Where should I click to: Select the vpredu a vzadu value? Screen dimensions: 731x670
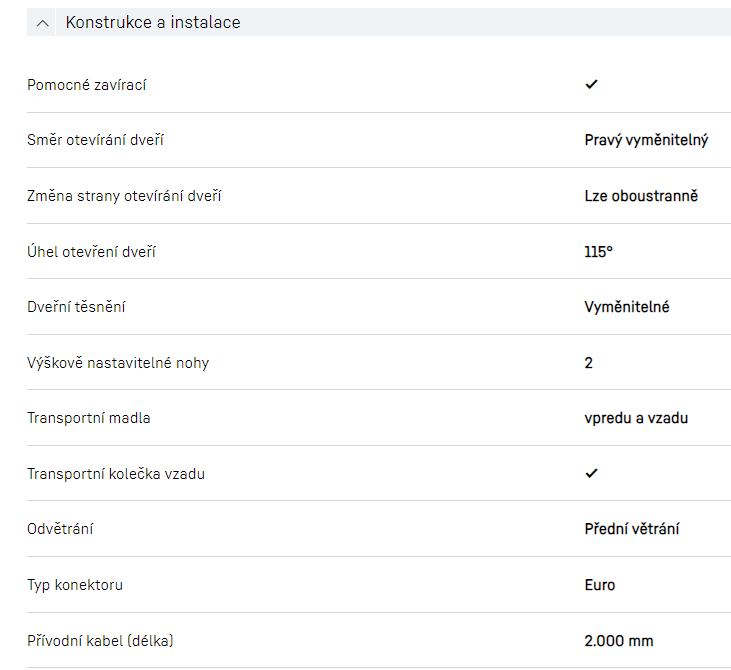pos(636,418)
